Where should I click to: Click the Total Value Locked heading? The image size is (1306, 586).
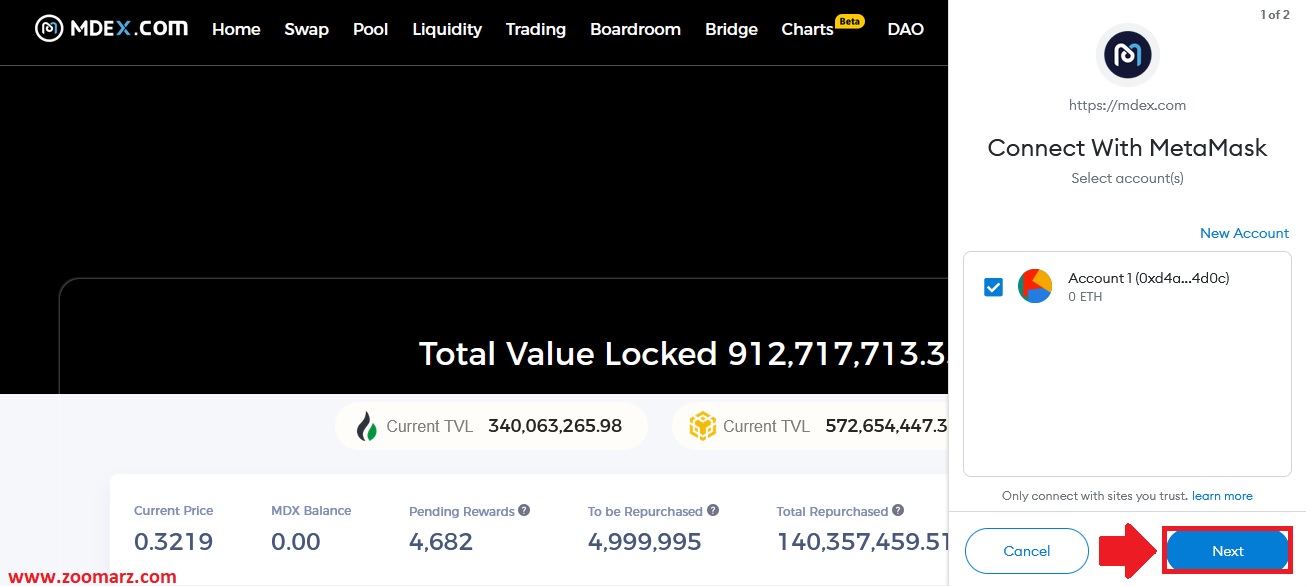pos(683,354)
